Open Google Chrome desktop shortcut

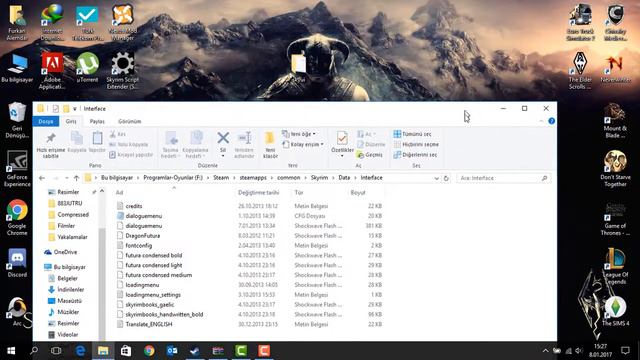[17, 217]
